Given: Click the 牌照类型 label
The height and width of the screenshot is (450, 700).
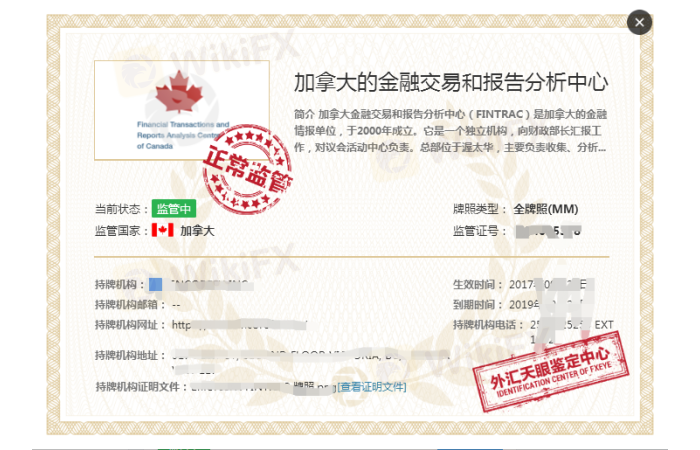Looking at the screenshot, I should pos(480,209).
